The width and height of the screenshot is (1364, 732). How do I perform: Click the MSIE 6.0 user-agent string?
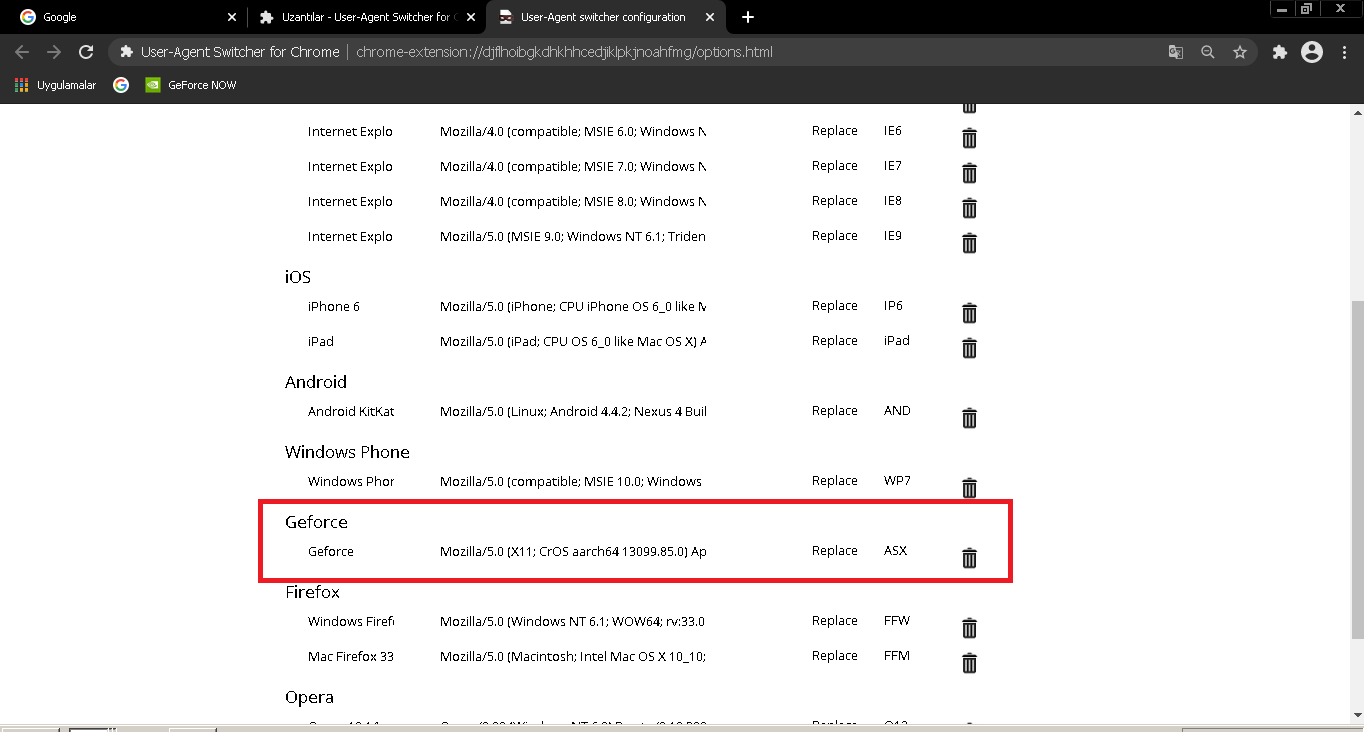(x=573, y=131)
